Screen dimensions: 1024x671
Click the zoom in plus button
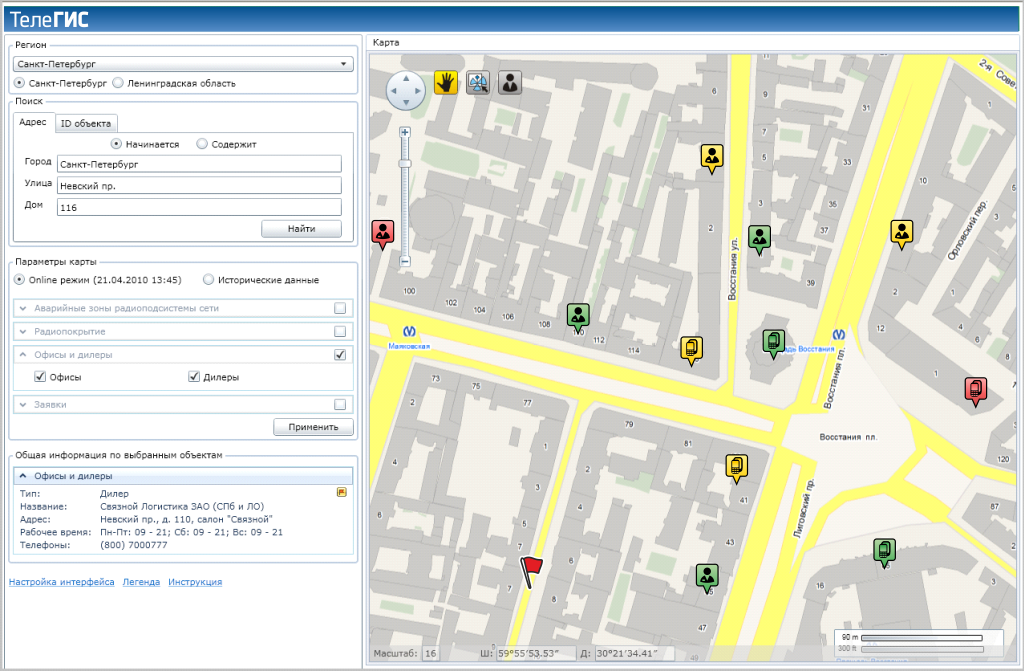[405, 132]
